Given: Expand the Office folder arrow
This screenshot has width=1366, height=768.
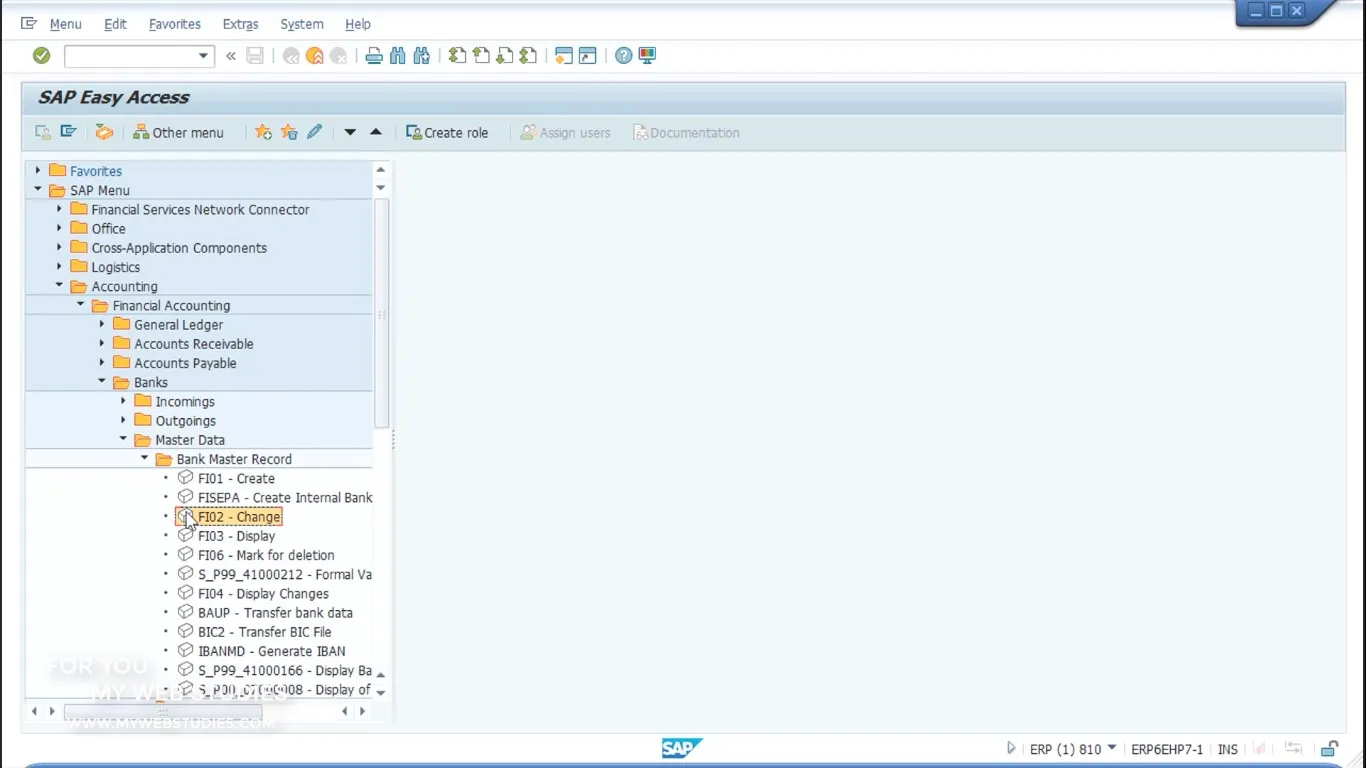Looking at the screenshot, I should coord(59,228).
